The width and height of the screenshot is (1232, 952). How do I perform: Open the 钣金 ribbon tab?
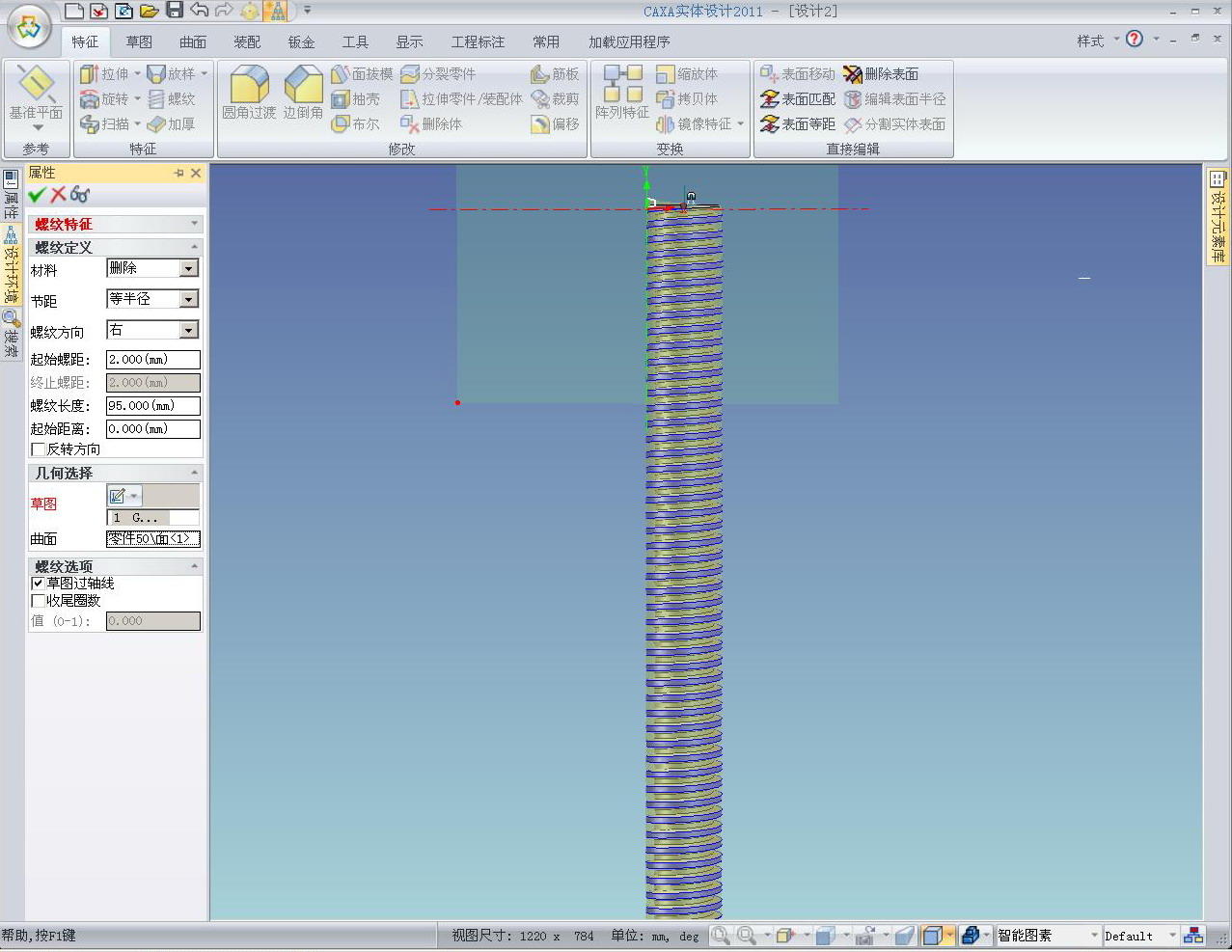(x=301, y=42)
